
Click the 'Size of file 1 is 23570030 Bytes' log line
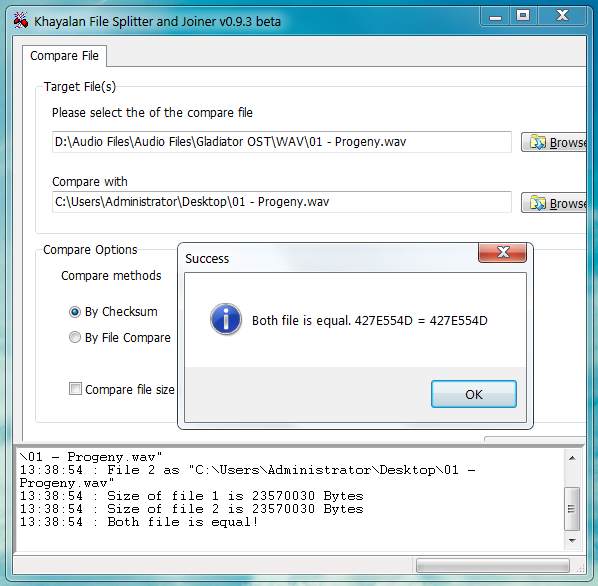pos(191,496)
